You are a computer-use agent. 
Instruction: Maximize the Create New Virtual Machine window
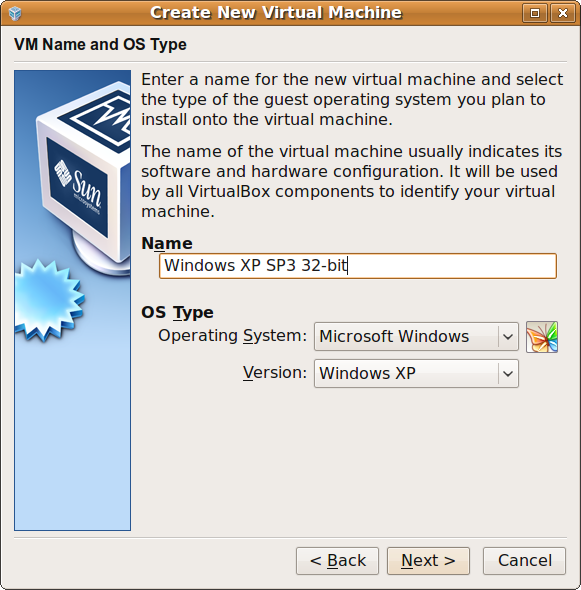[535, 14]
